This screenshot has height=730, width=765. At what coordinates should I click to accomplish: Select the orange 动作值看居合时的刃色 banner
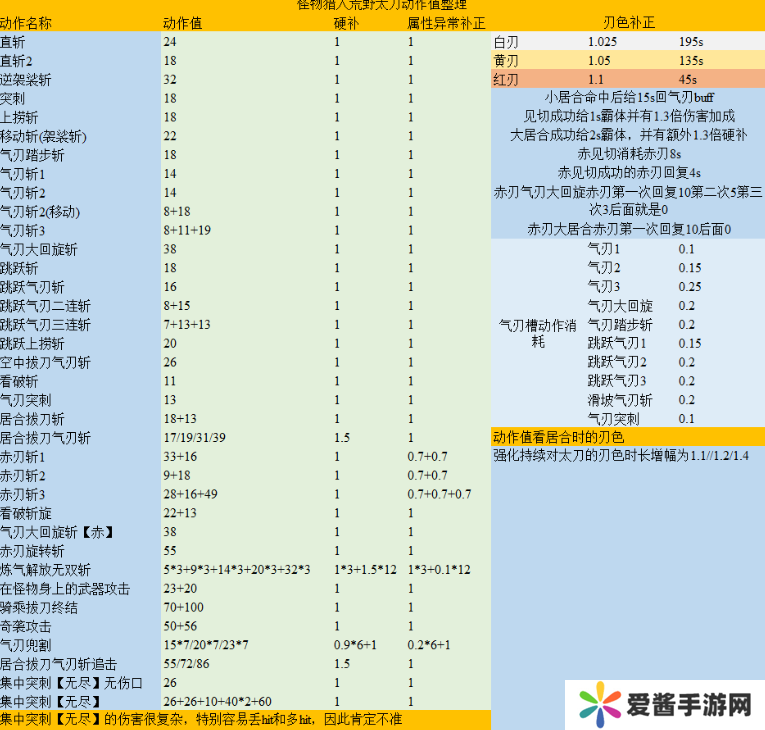coord(627,437)
